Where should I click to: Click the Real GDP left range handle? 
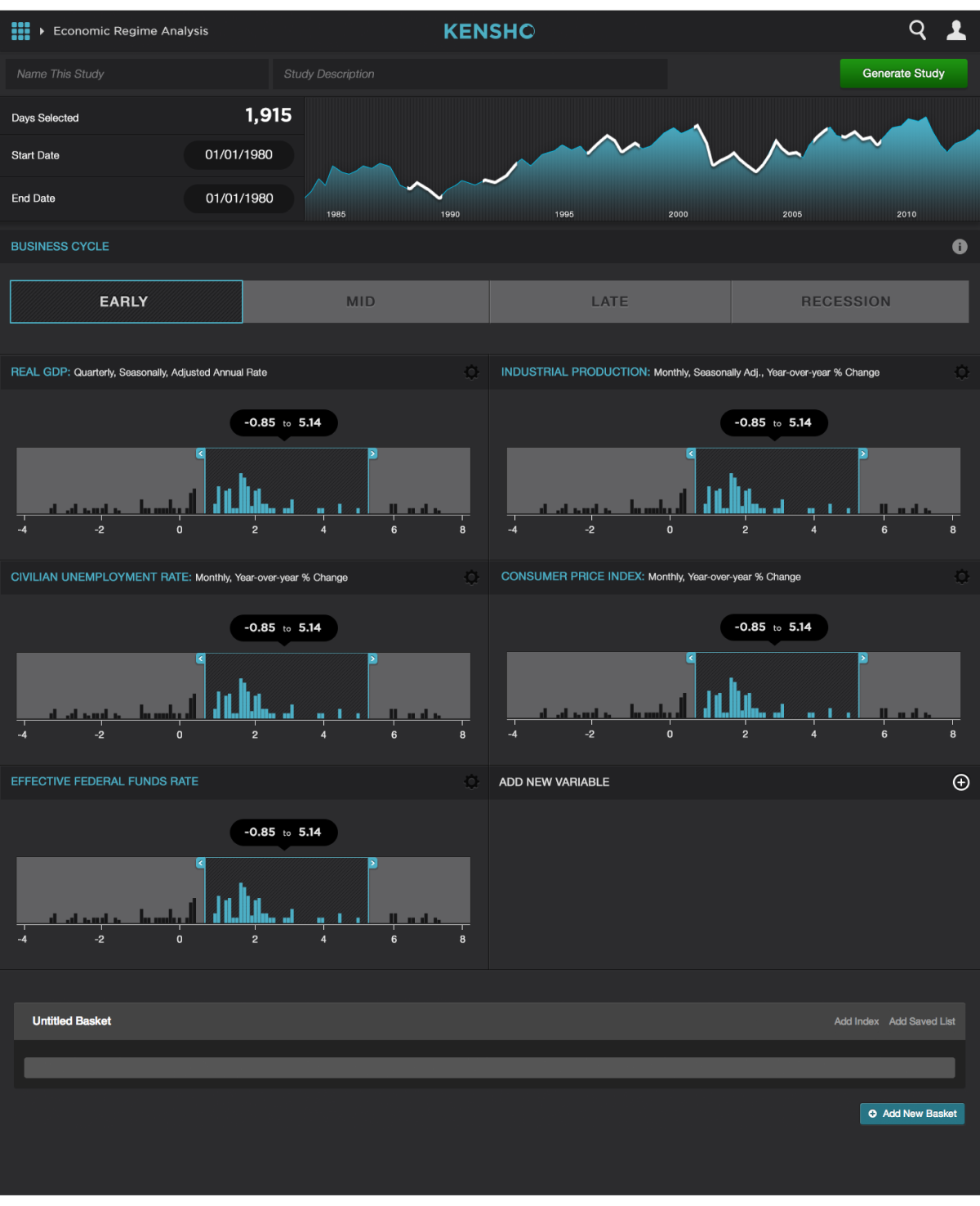tap(200, 453)
